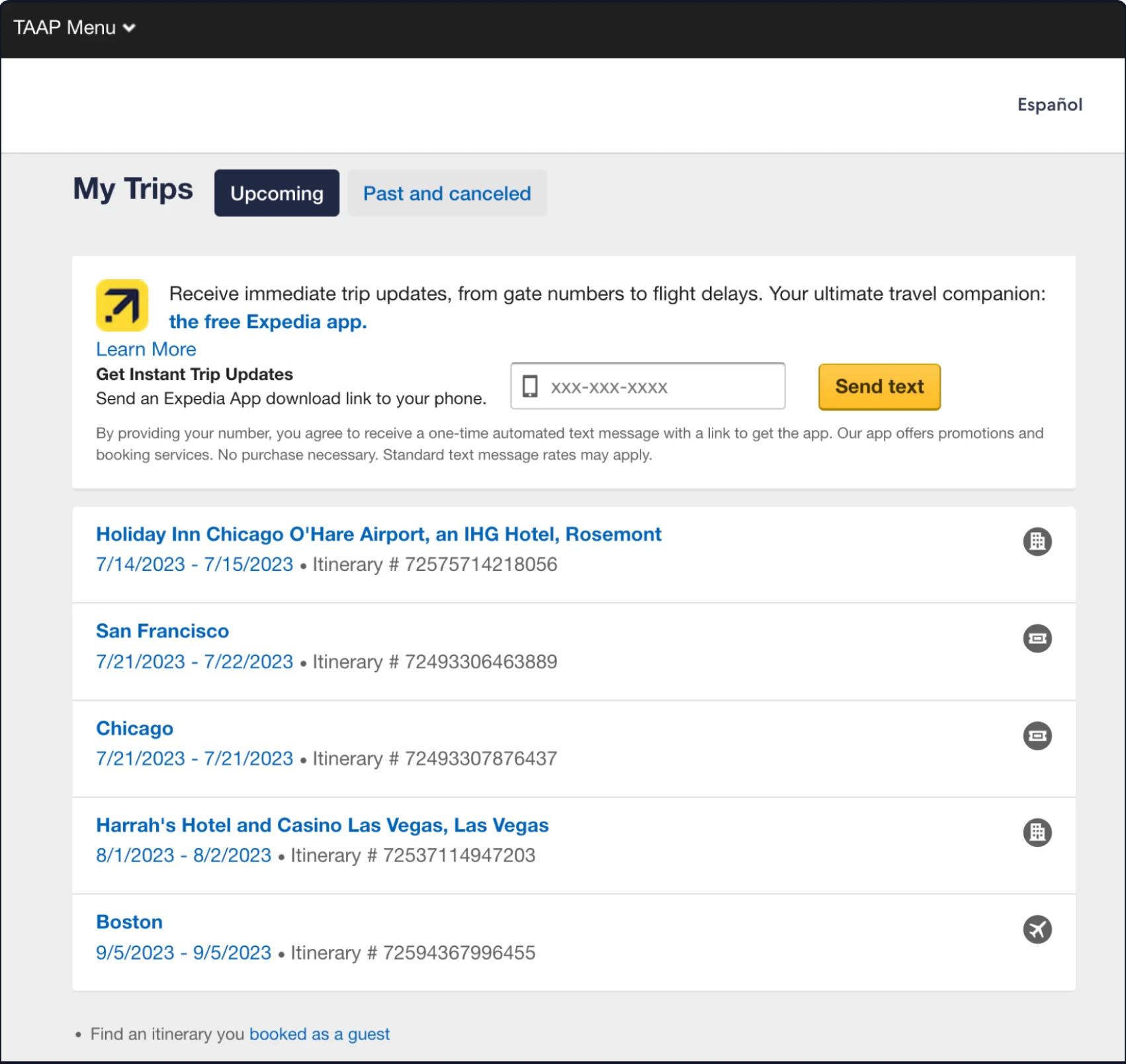Image resolution: width=1126 pixels, height=1064 pixels.
Task: Click itinerary number 72575714218056
Action: click(481, 564)
